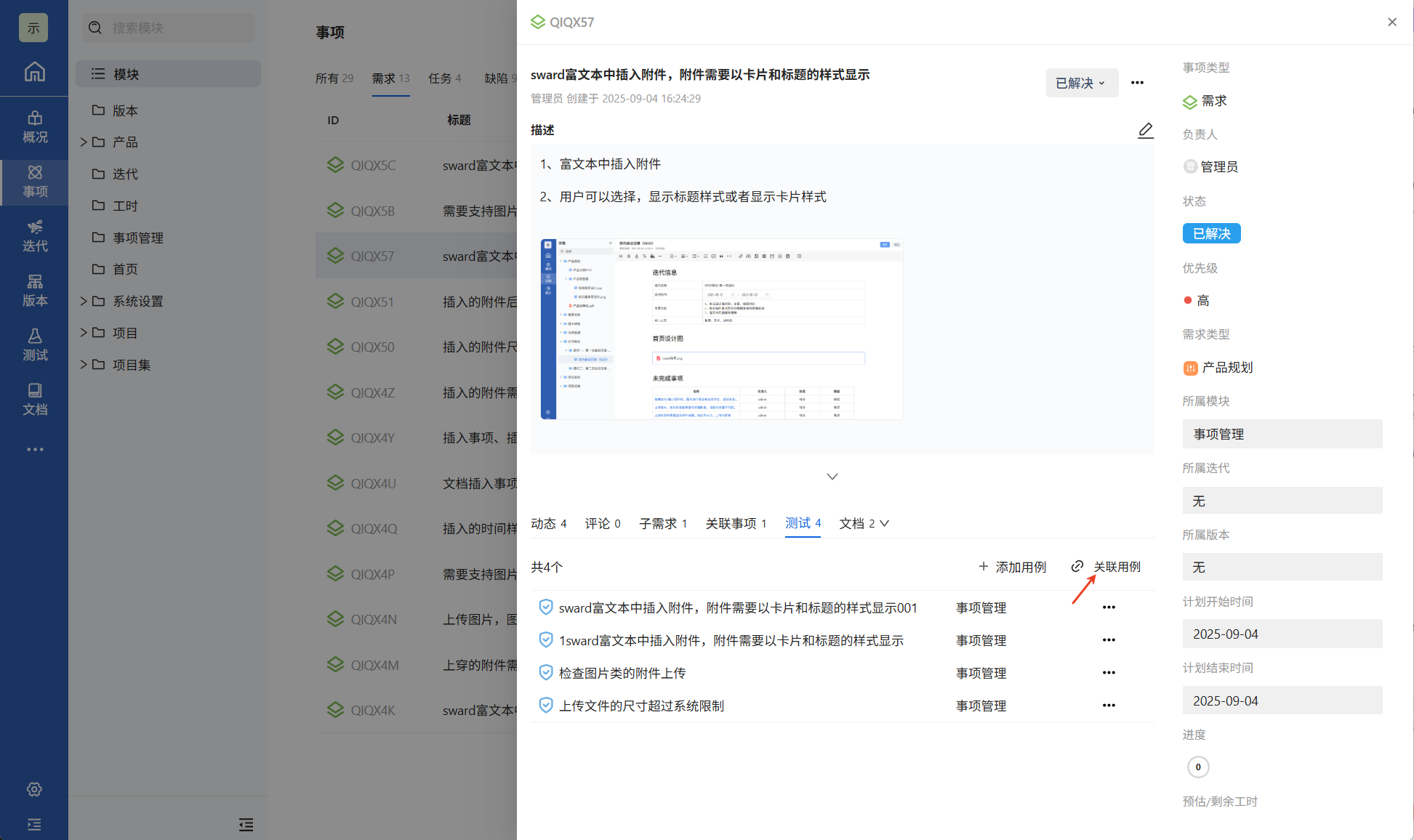
Task: Open the 已解决 status dropdown
Action: pos(1081,83)
